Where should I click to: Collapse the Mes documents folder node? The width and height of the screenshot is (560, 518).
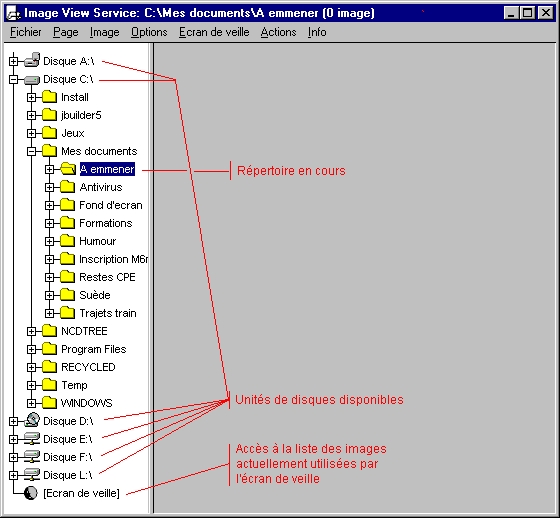pos(31,151)
